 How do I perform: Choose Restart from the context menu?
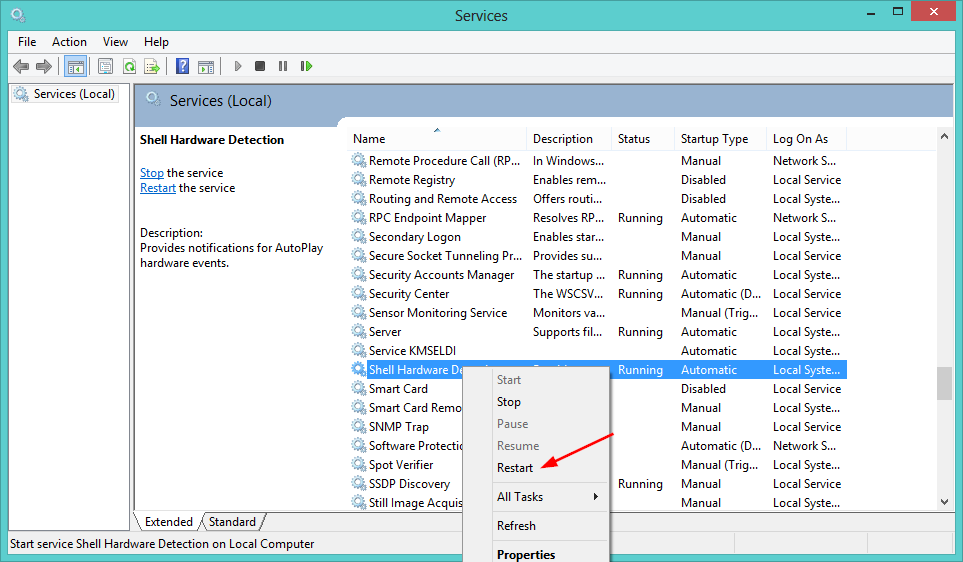click(515, 468)
